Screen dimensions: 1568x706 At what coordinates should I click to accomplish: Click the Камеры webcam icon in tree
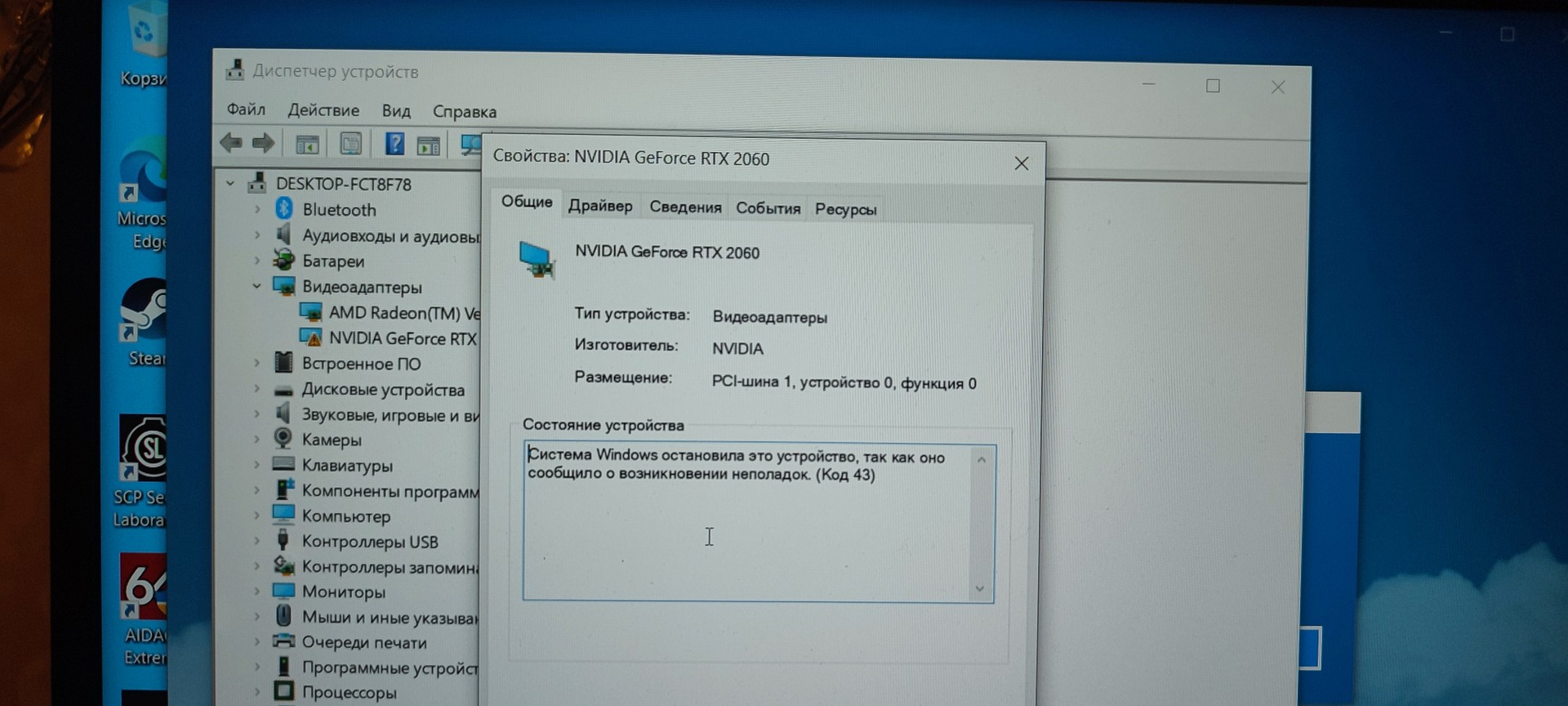coord(283,438)
